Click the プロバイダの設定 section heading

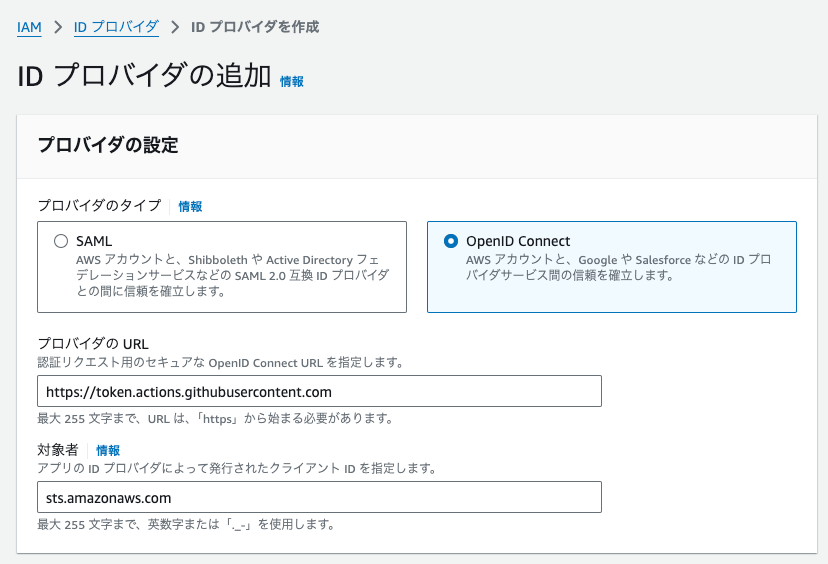[x=108, y=145]
